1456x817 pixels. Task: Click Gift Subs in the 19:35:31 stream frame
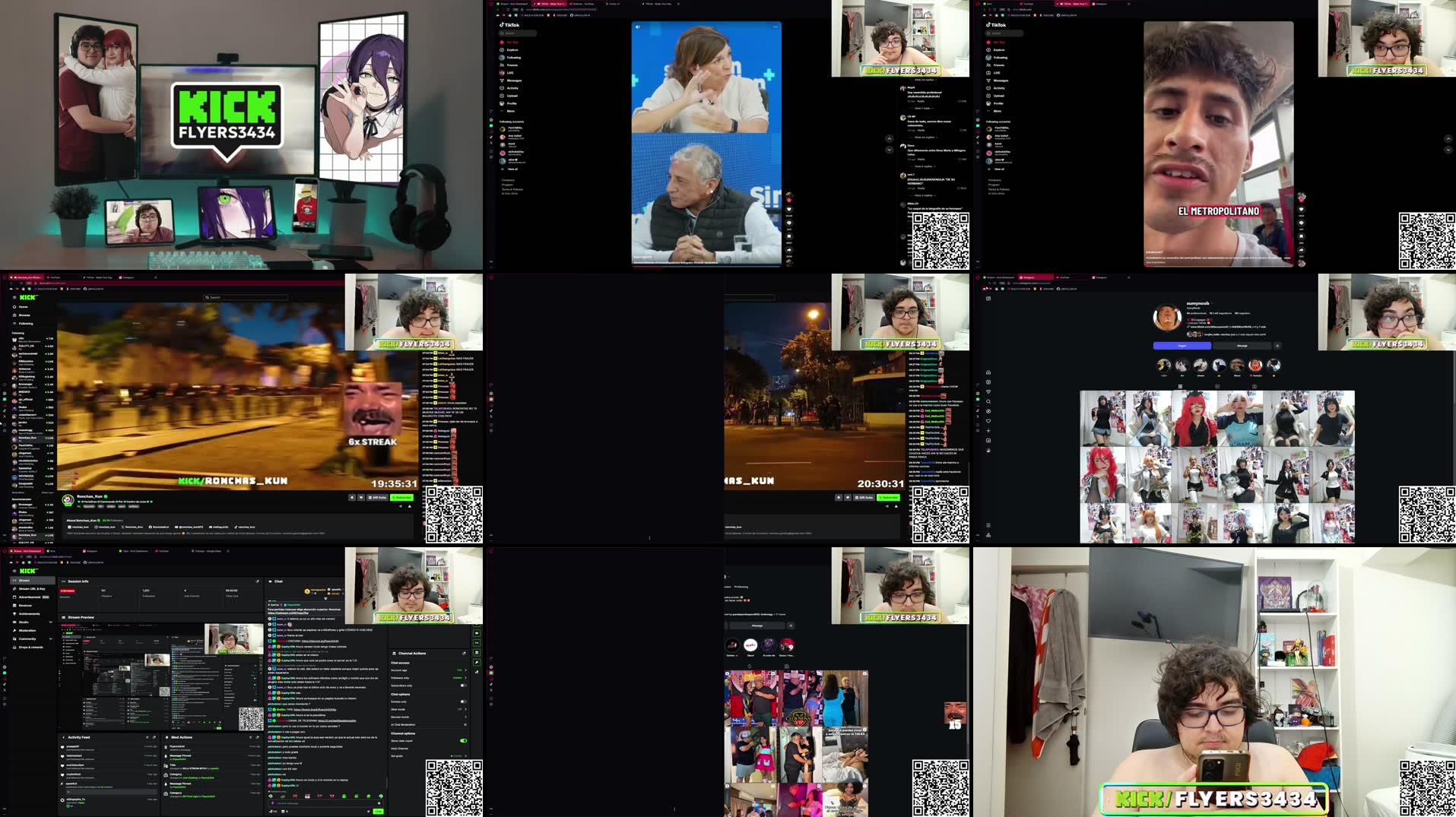pyautogui.click(x=377, y=498)
